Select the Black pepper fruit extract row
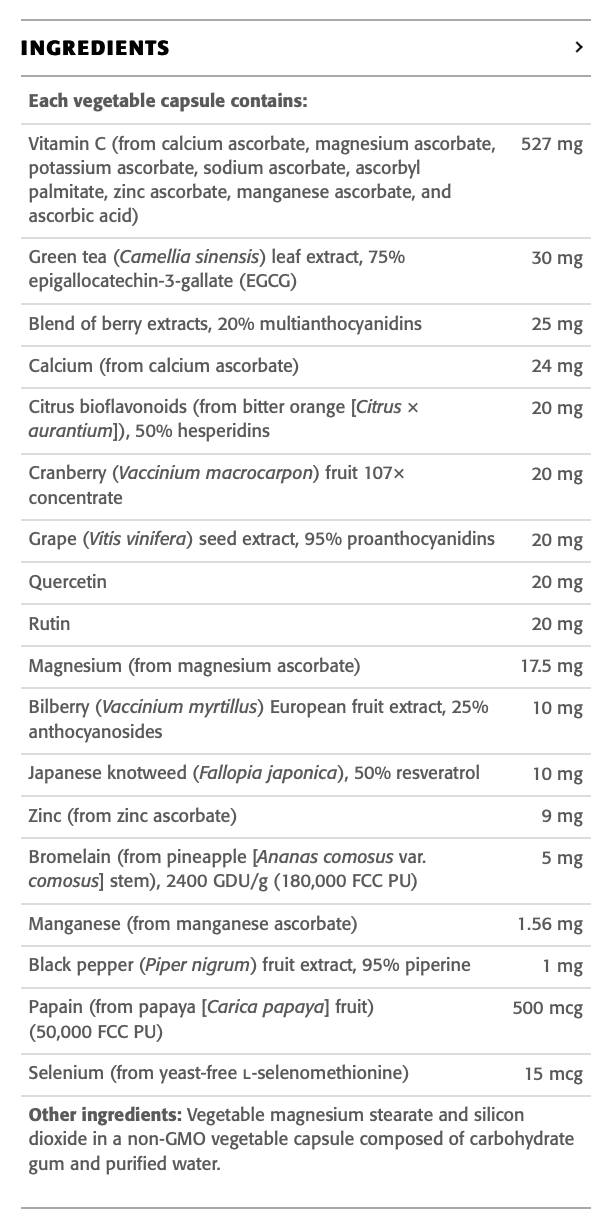Viewport: 606px width, 1222px height. (249, 965)
